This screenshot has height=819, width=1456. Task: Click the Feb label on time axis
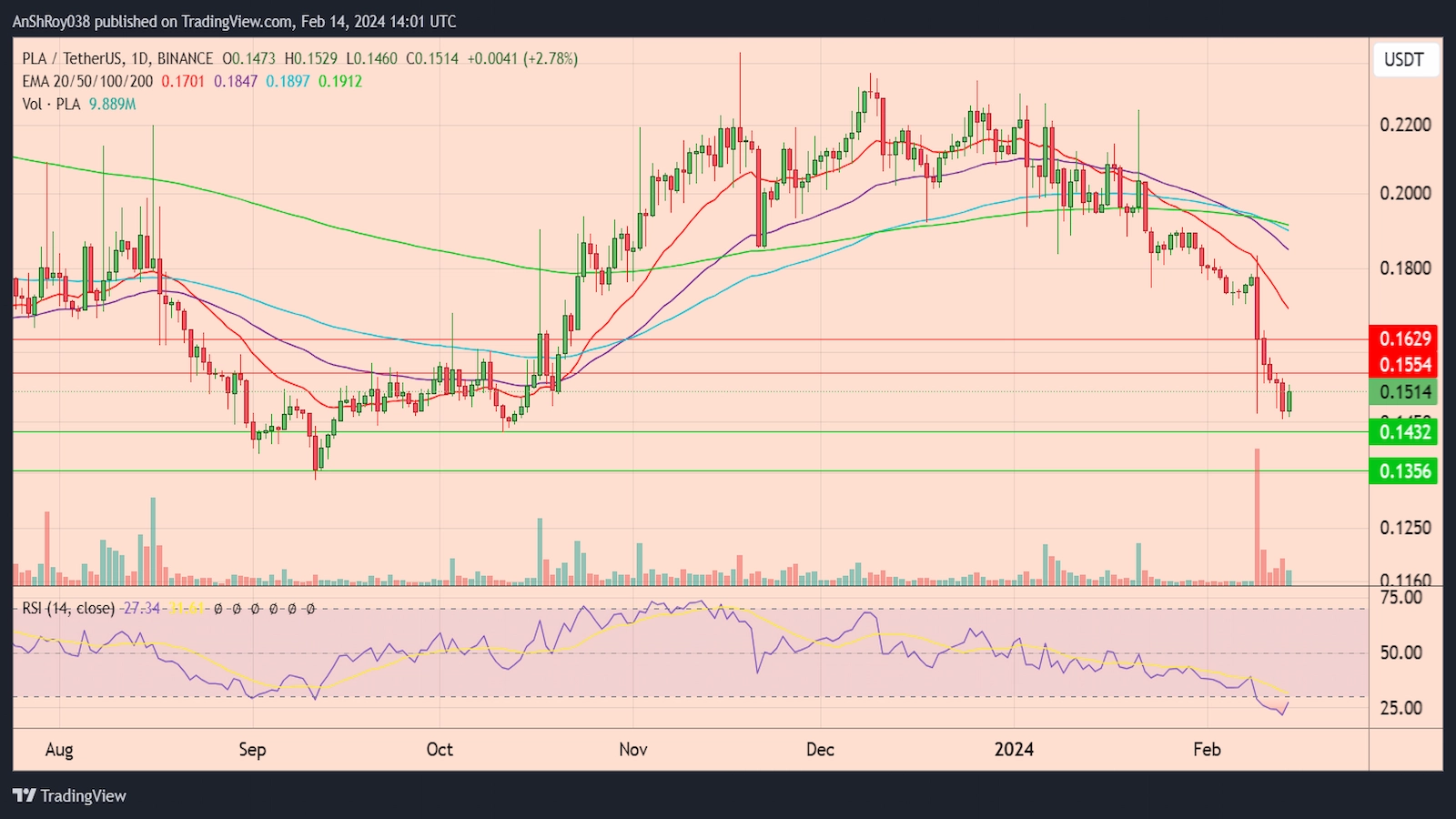[1207, 750]
